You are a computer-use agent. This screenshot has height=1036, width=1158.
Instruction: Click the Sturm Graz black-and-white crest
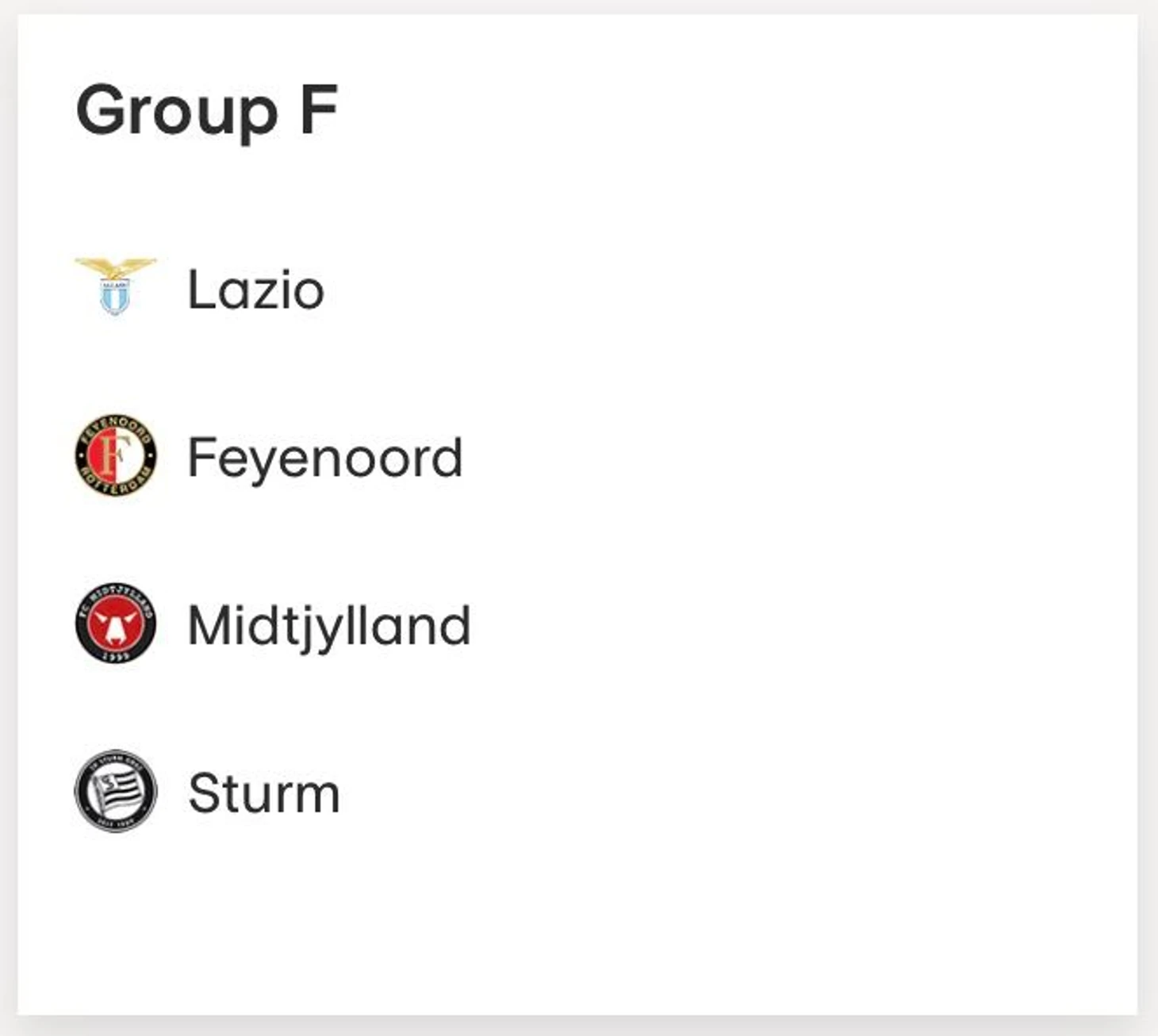pyautogui.click(x=116, y=791)
